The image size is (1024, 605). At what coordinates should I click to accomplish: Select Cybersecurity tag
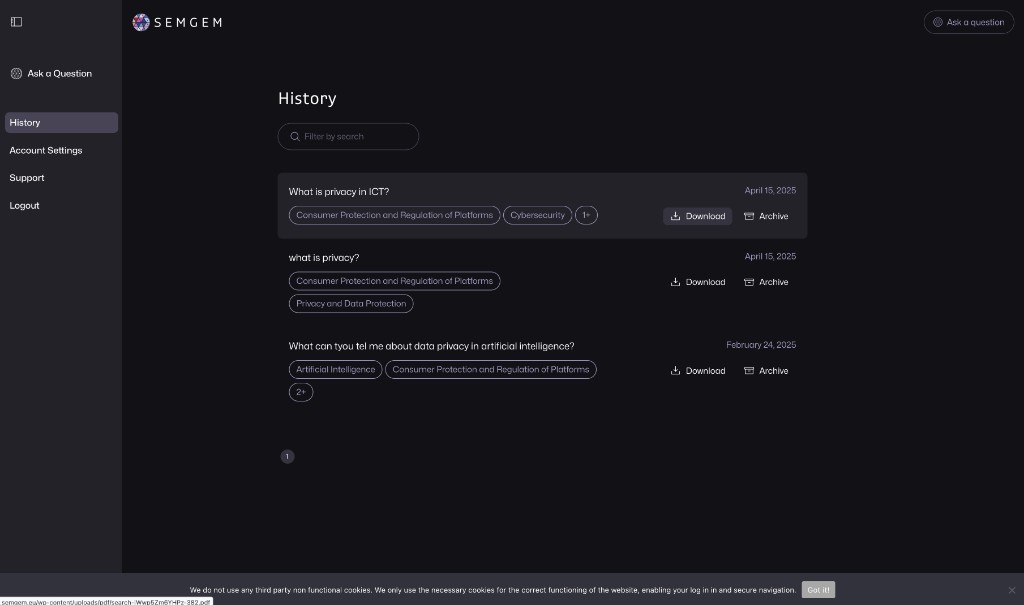point(537,215)
